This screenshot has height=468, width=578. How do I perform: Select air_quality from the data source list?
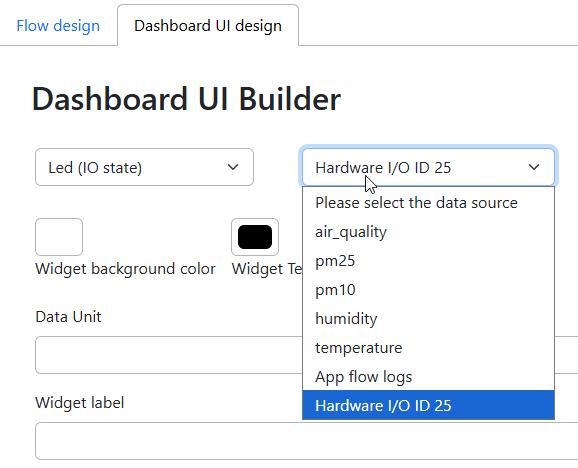coord(428,232)
